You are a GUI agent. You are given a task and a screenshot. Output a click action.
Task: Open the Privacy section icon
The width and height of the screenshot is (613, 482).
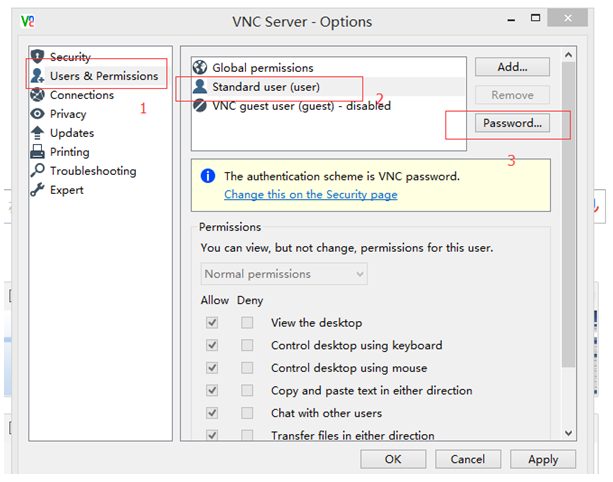point(38,114)
